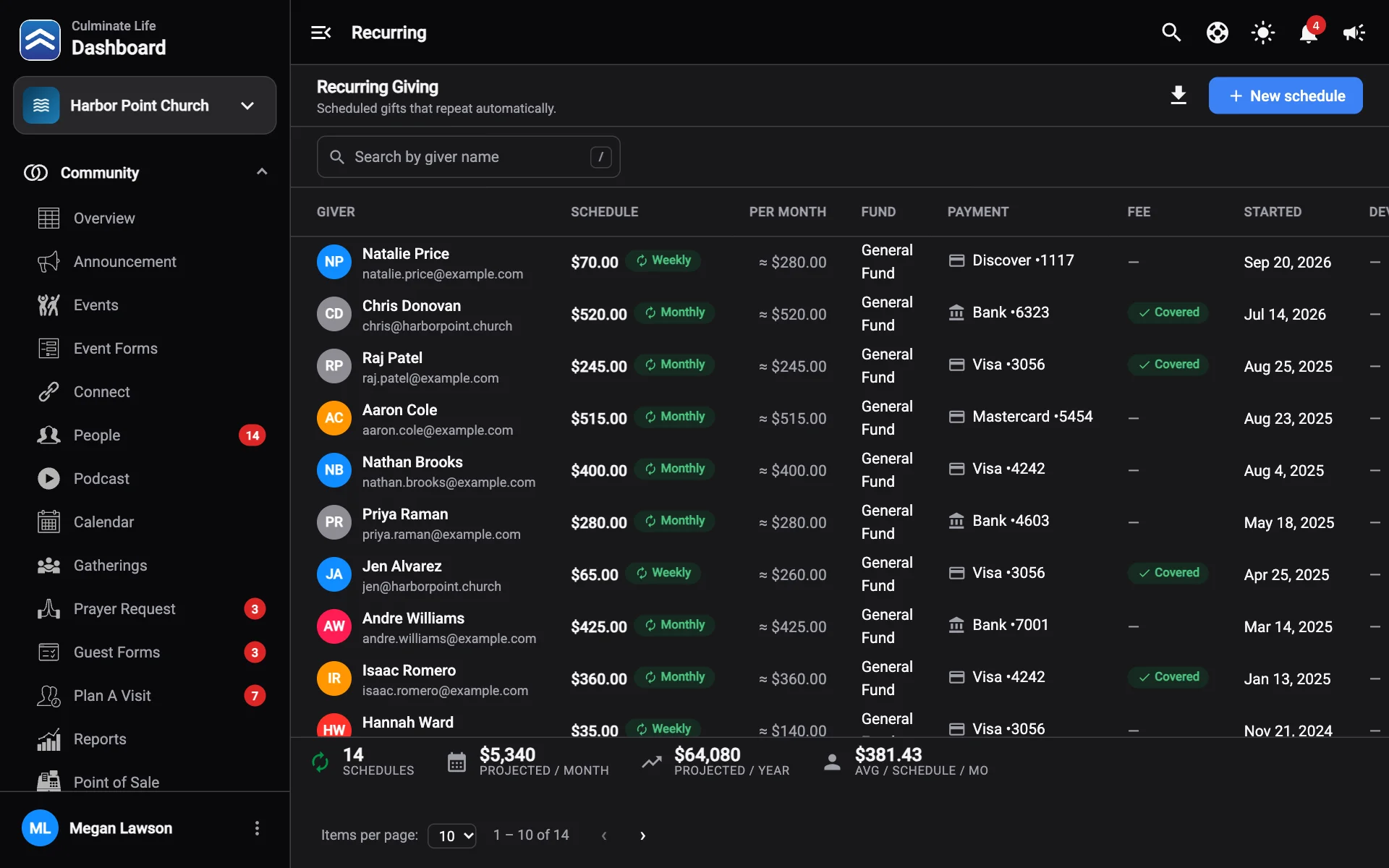Open Megan Lawson user options menu
Screen dimensions: 1389x868
(257, 828)
